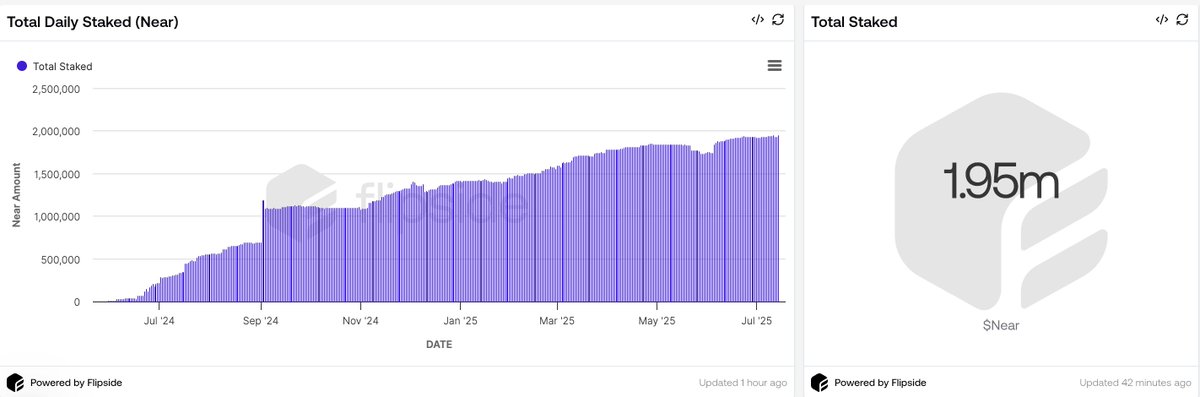Image resolution: width=1200 pixels, height=397 pixels.
Task: Click the purple Total Staked legend dot
Action: (x=22, y=66)
